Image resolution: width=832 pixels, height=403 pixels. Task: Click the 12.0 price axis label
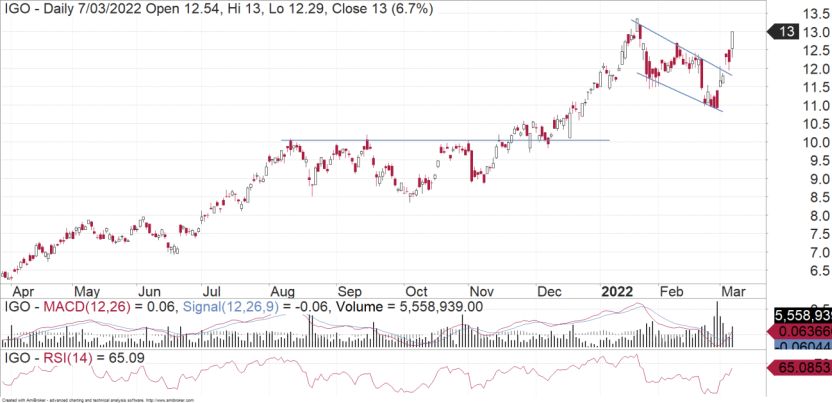(816, 69)
